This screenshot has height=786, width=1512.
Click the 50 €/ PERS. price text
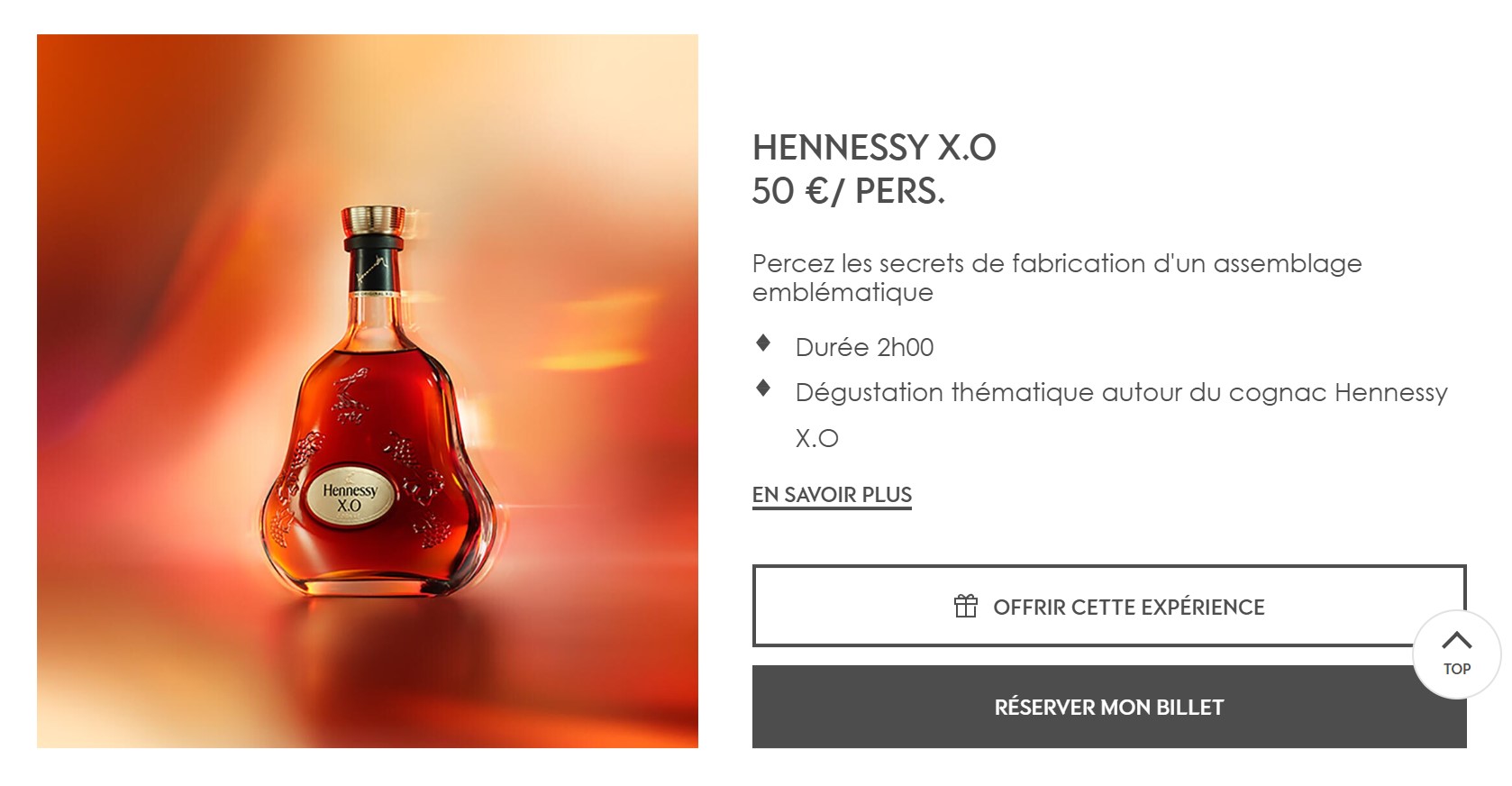pyautogui.click(x=849, y=191)
